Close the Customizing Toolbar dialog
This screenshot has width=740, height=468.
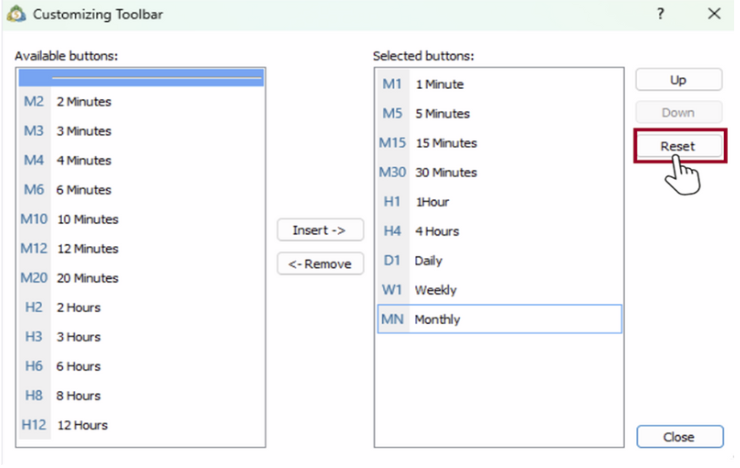click(679, 437)
